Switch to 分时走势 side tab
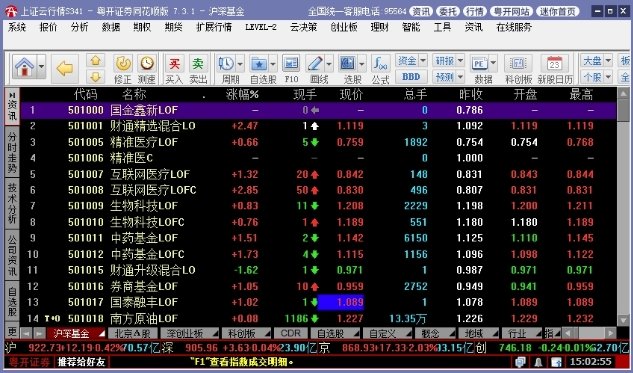 point(12,152)
